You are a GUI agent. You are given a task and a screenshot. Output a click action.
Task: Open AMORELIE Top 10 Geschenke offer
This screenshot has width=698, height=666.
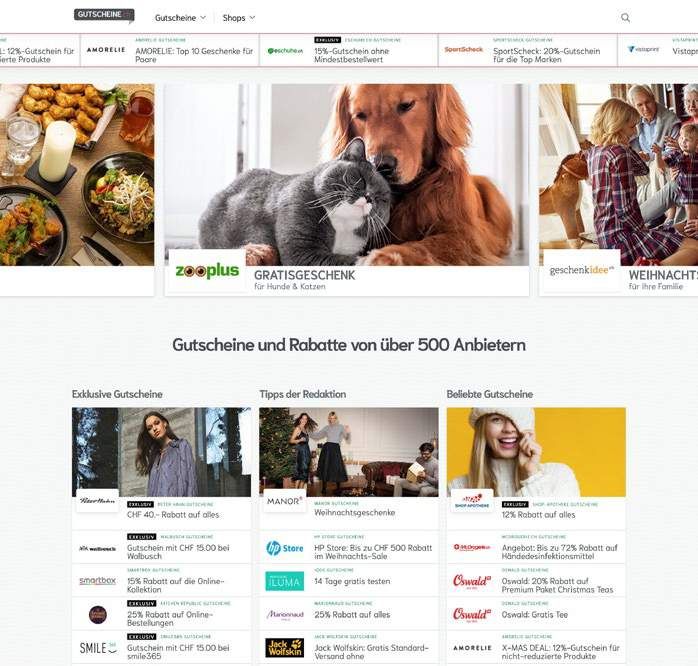coord(194,55)
